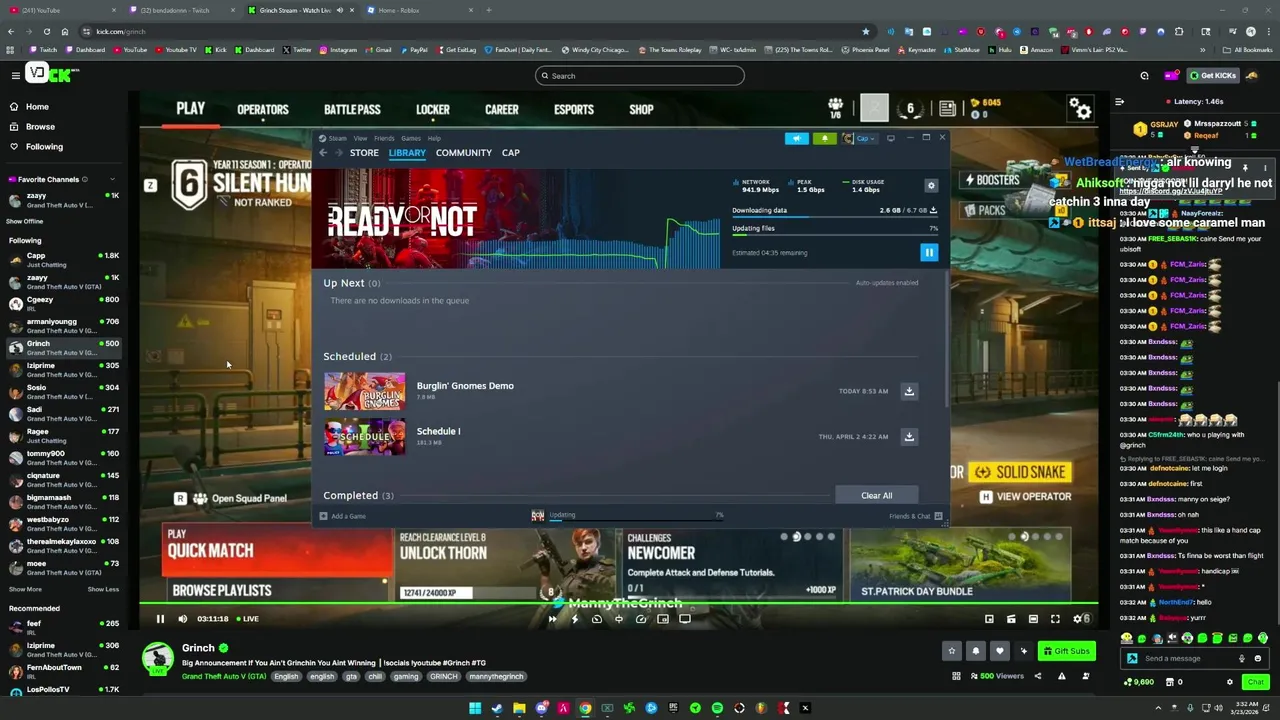Open Windows Start button on taskbar
Viewport: 1280px width, 720px height.
coord(475,708)
